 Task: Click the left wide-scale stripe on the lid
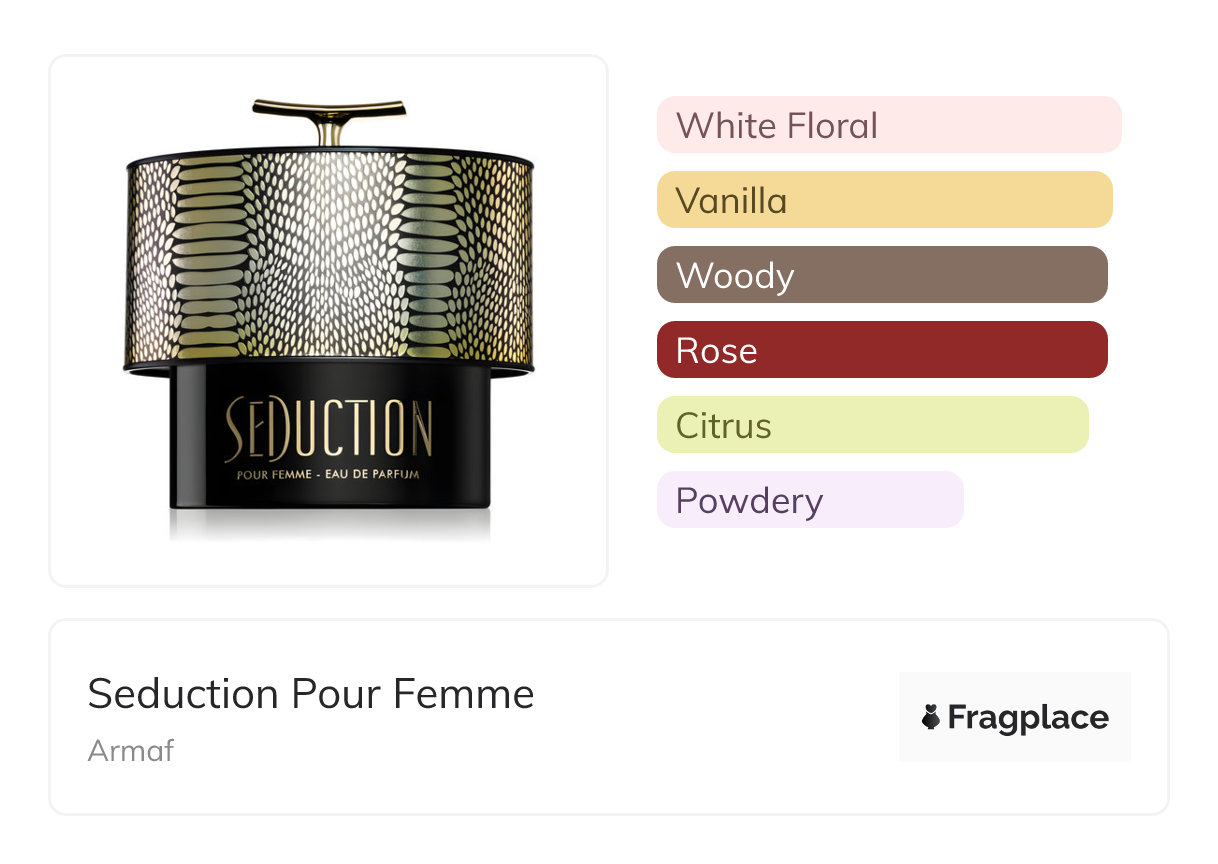(209, 262)
